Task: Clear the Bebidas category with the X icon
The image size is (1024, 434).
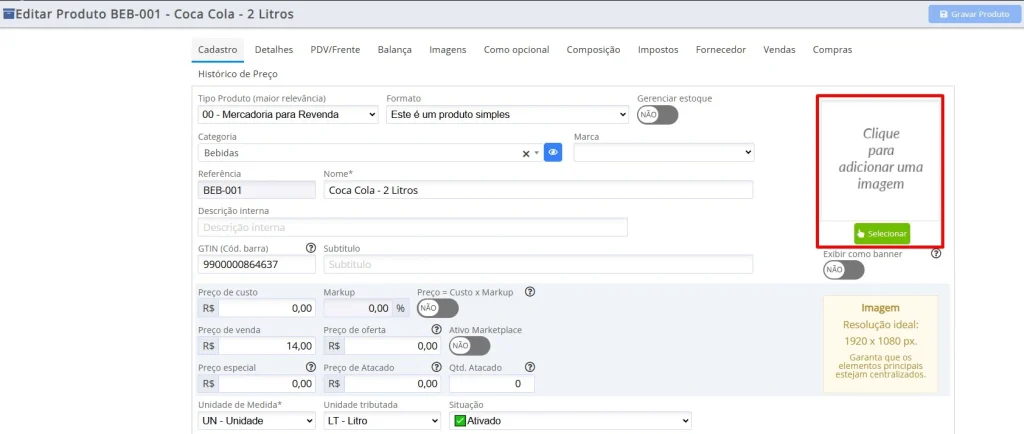Action: pyautogui.click(x=526, y=153)
